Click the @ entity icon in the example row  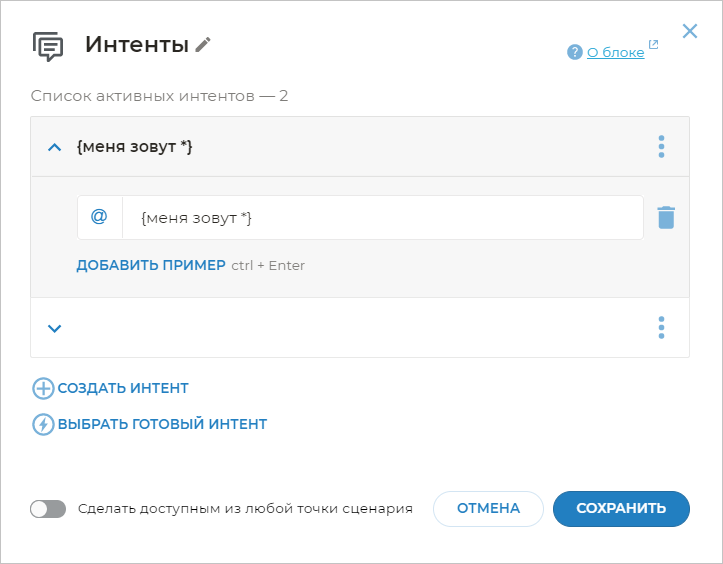click(x=99, y=217)
